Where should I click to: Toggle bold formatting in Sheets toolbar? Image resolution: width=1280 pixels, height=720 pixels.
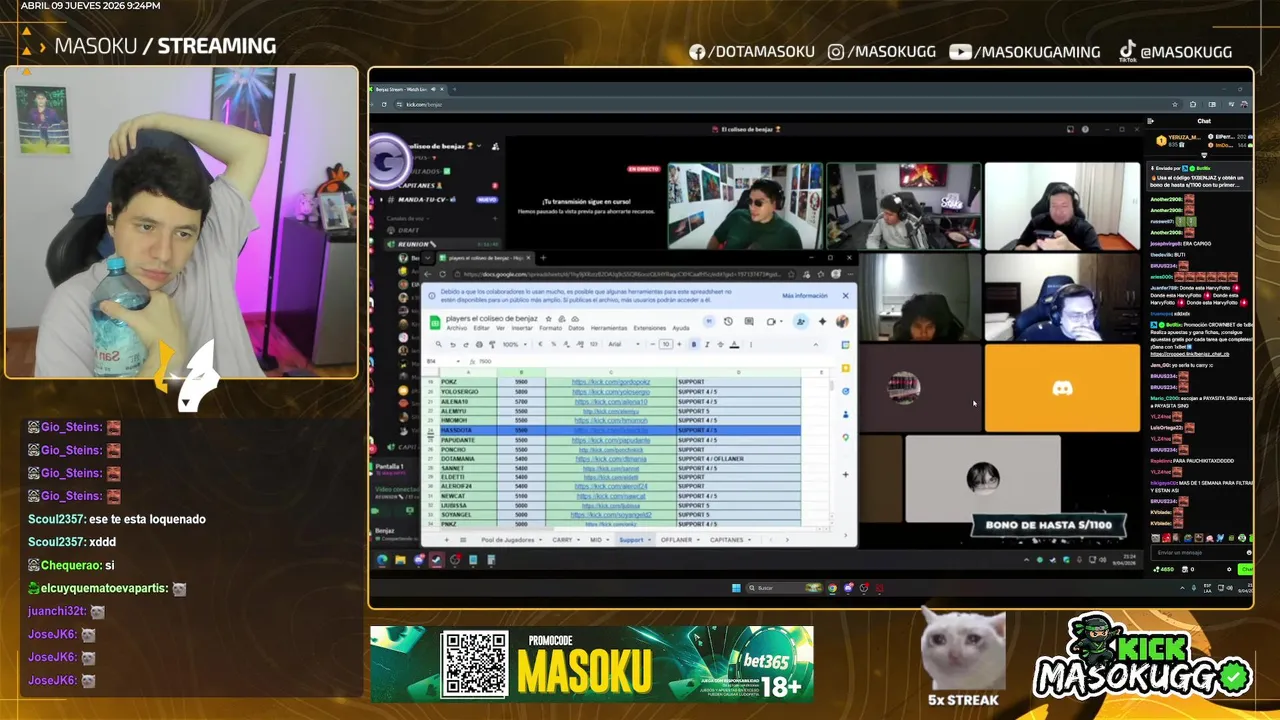694,344
